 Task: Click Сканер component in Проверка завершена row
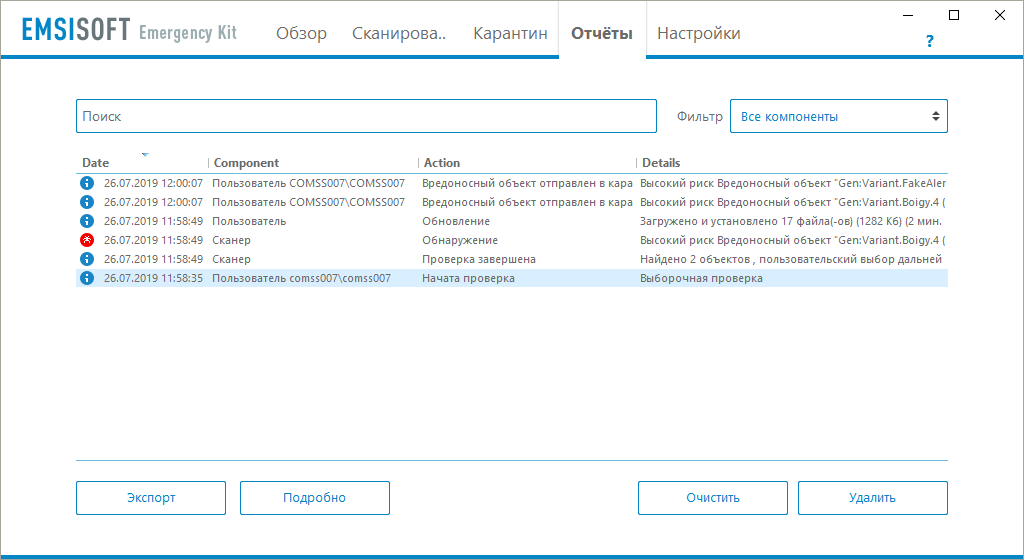[231, 259]
